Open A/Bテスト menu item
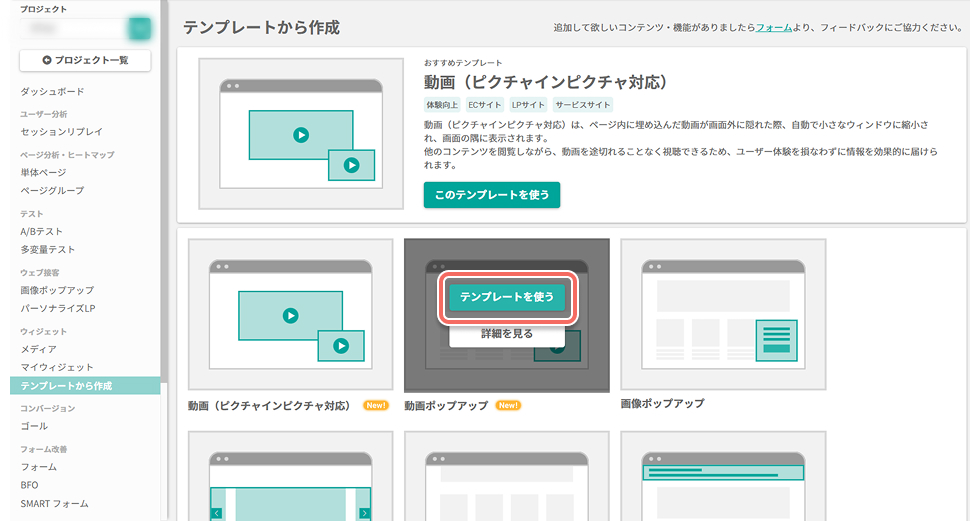 tap(41, 231)
